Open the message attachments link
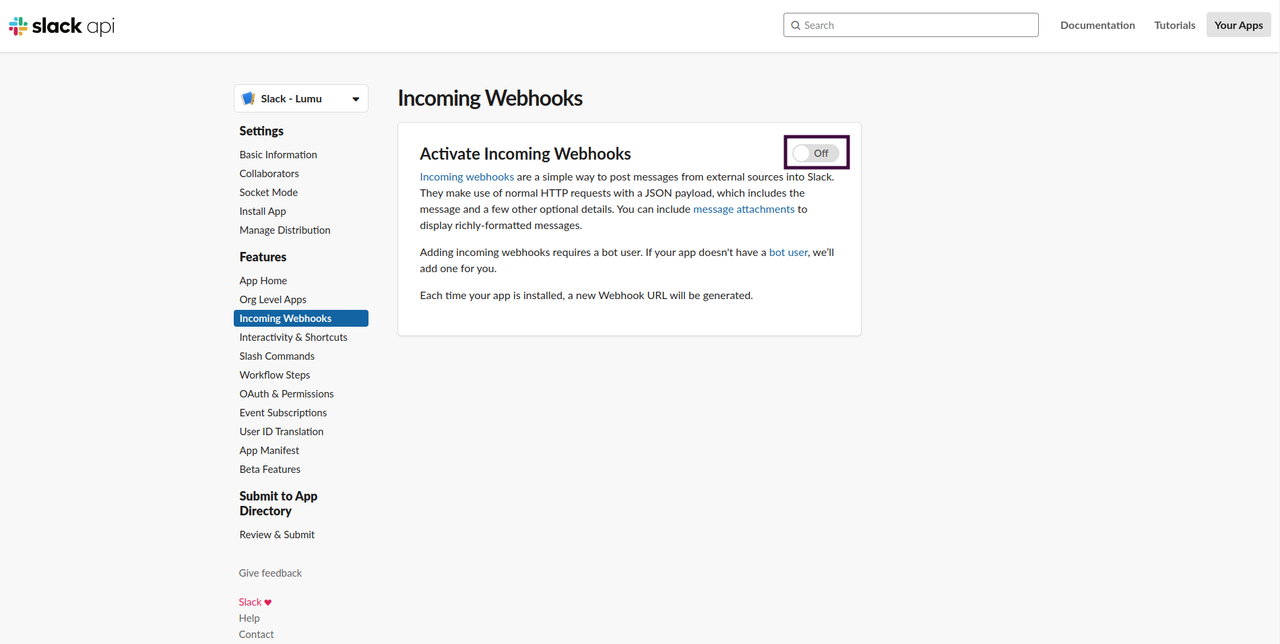Viewport: 1280px width, 644px height. click(743, 209)
